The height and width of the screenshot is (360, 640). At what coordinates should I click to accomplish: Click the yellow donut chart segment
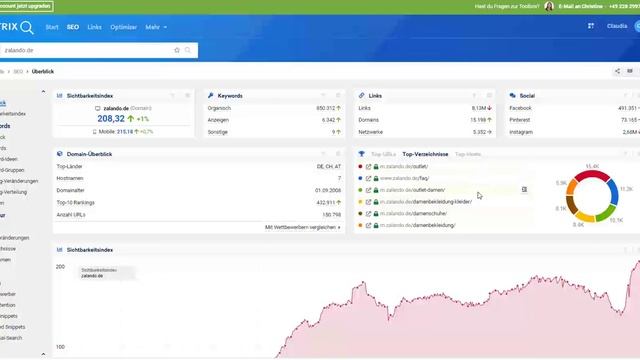[585, 217]
